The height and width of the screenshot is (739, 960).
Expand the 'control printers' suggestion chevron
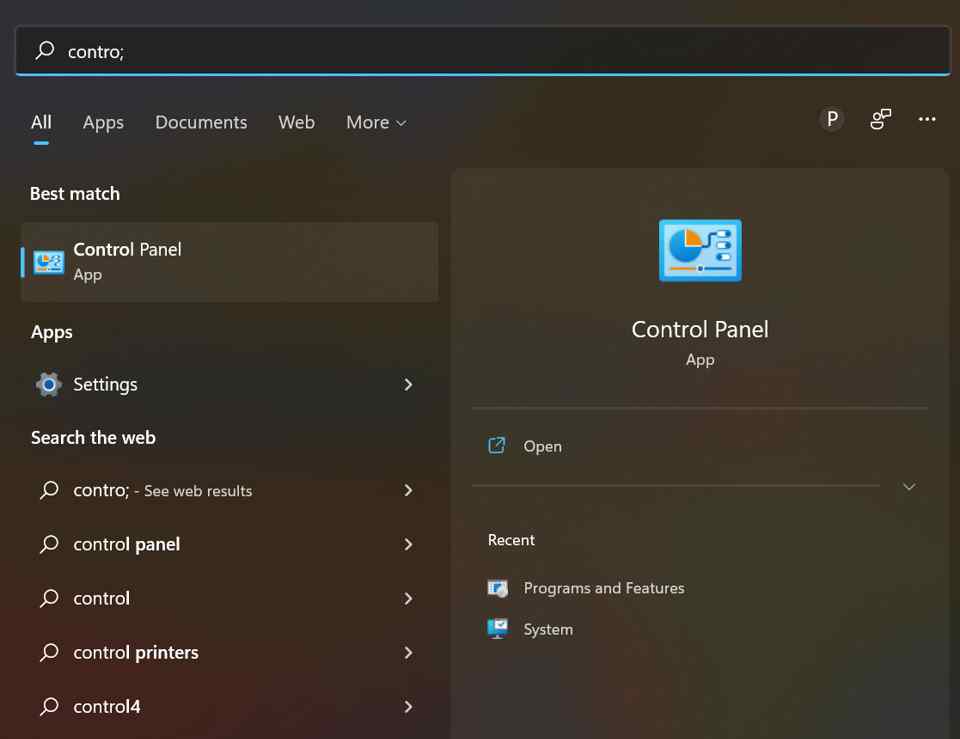(x=408, y=653)
